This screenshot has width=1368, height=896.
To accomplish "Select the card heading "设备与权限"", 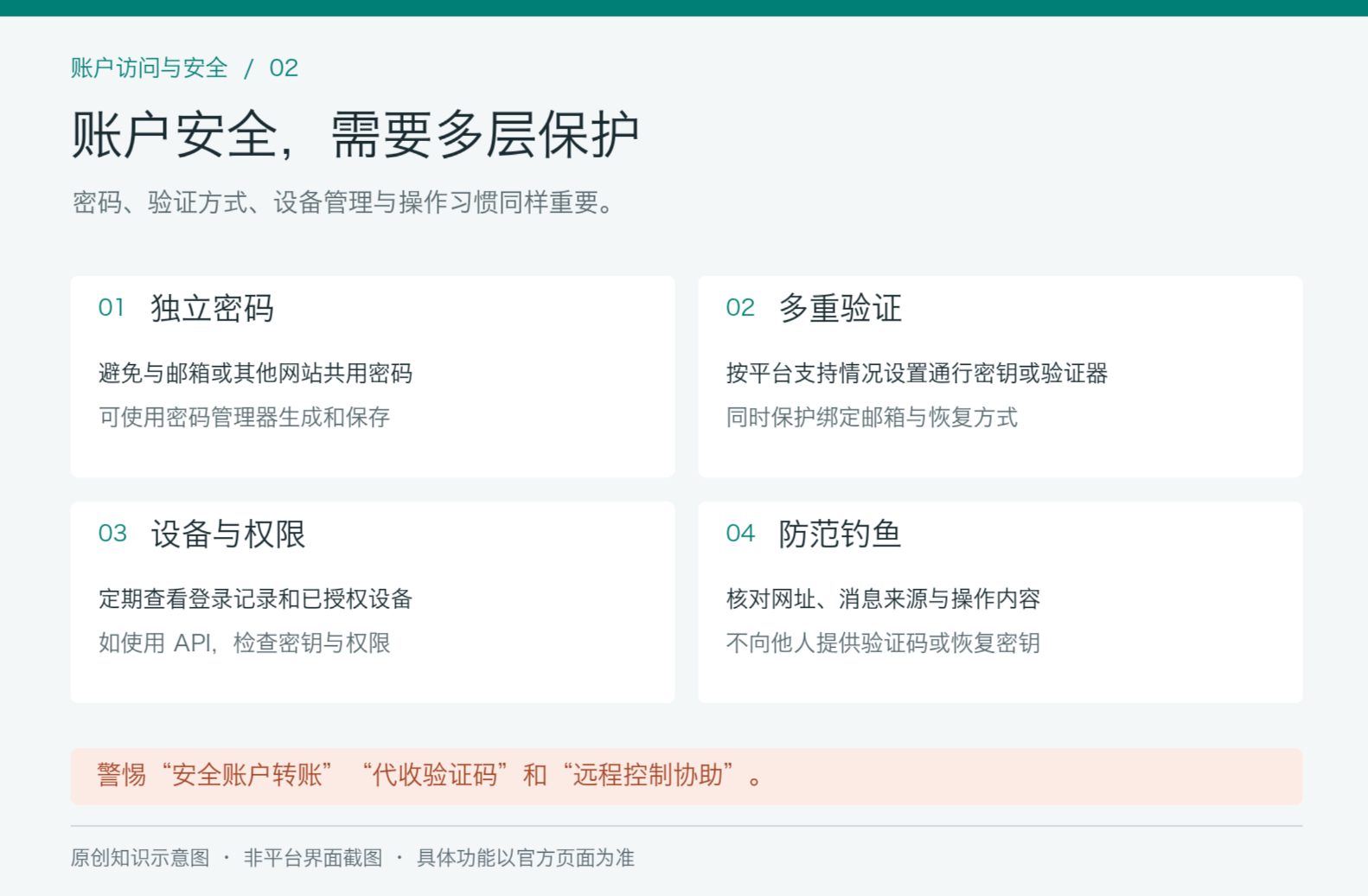I will [228, 534].
